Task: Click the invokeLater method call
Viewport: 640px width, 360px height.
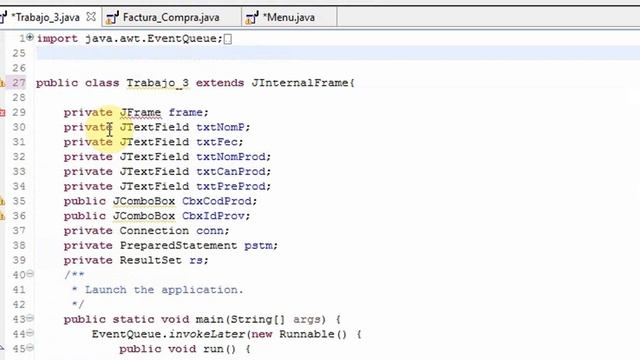Action: coord(207,334)
